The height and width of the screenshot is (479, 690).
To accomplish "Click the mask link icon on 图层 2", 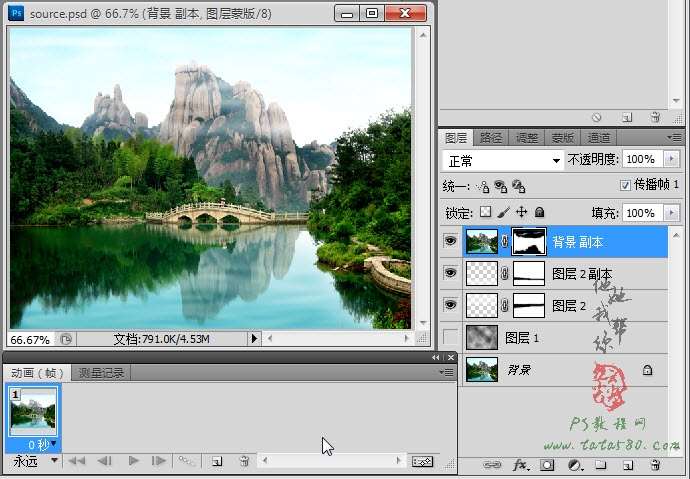I will [504, 306].
